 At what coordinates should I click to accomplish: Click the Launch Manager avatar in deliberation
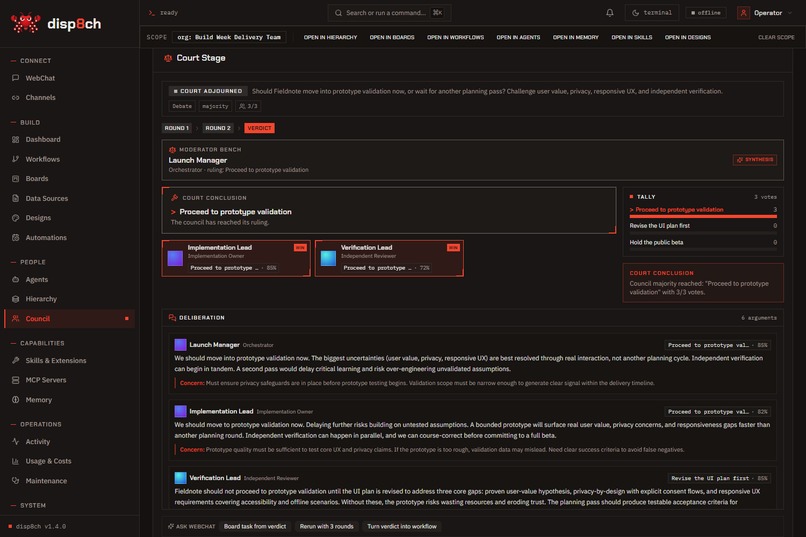click(180, 345)
